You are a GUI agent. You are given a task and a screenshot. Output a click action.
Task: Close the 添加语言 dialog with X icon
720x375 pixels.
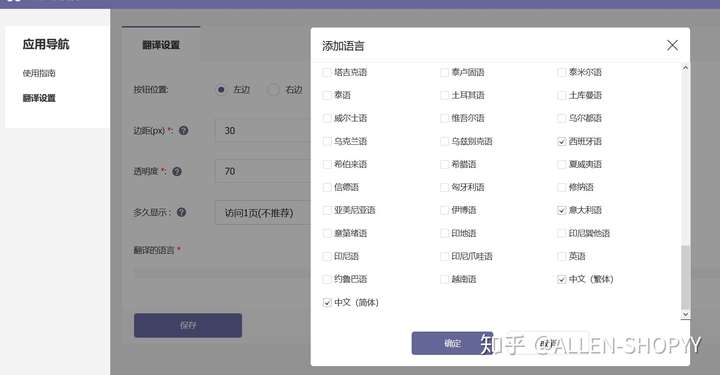[x=672, y=45]
